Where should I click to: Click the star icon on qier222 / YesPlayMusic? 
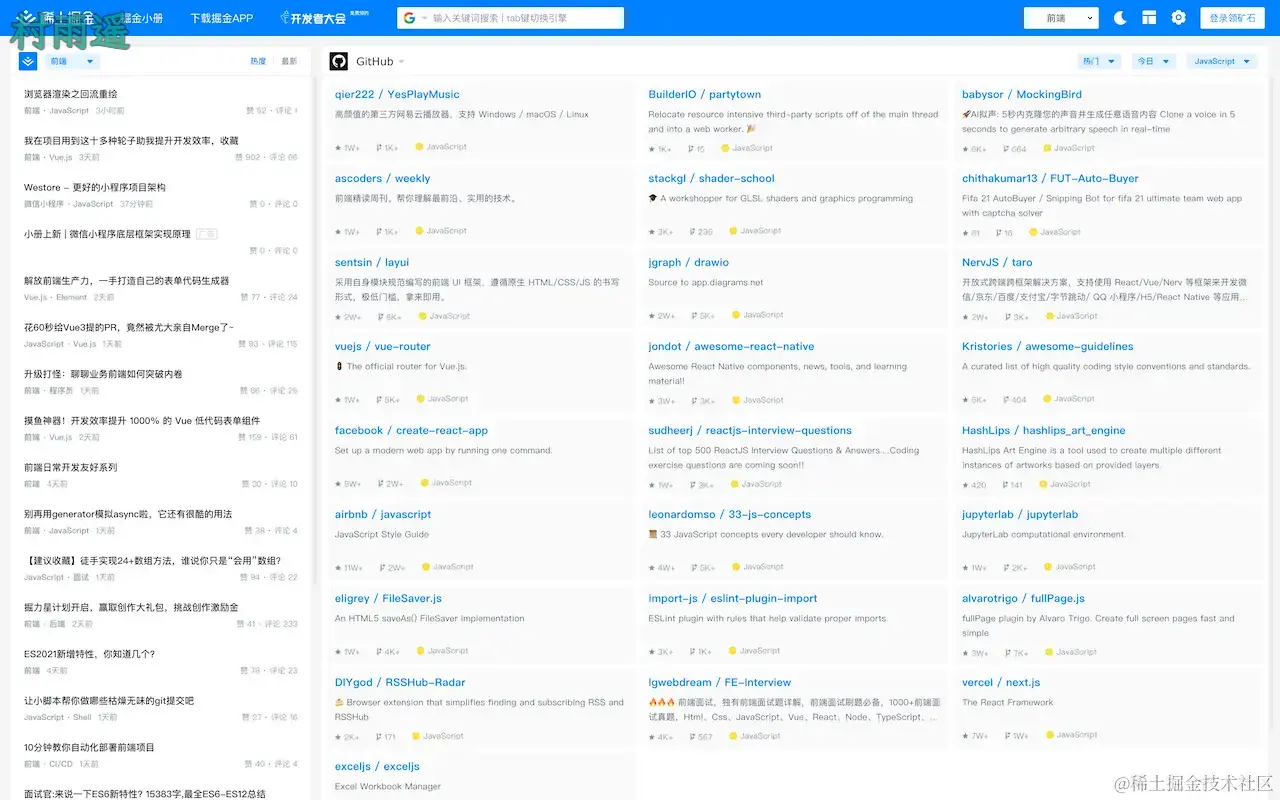click(339, 148)
